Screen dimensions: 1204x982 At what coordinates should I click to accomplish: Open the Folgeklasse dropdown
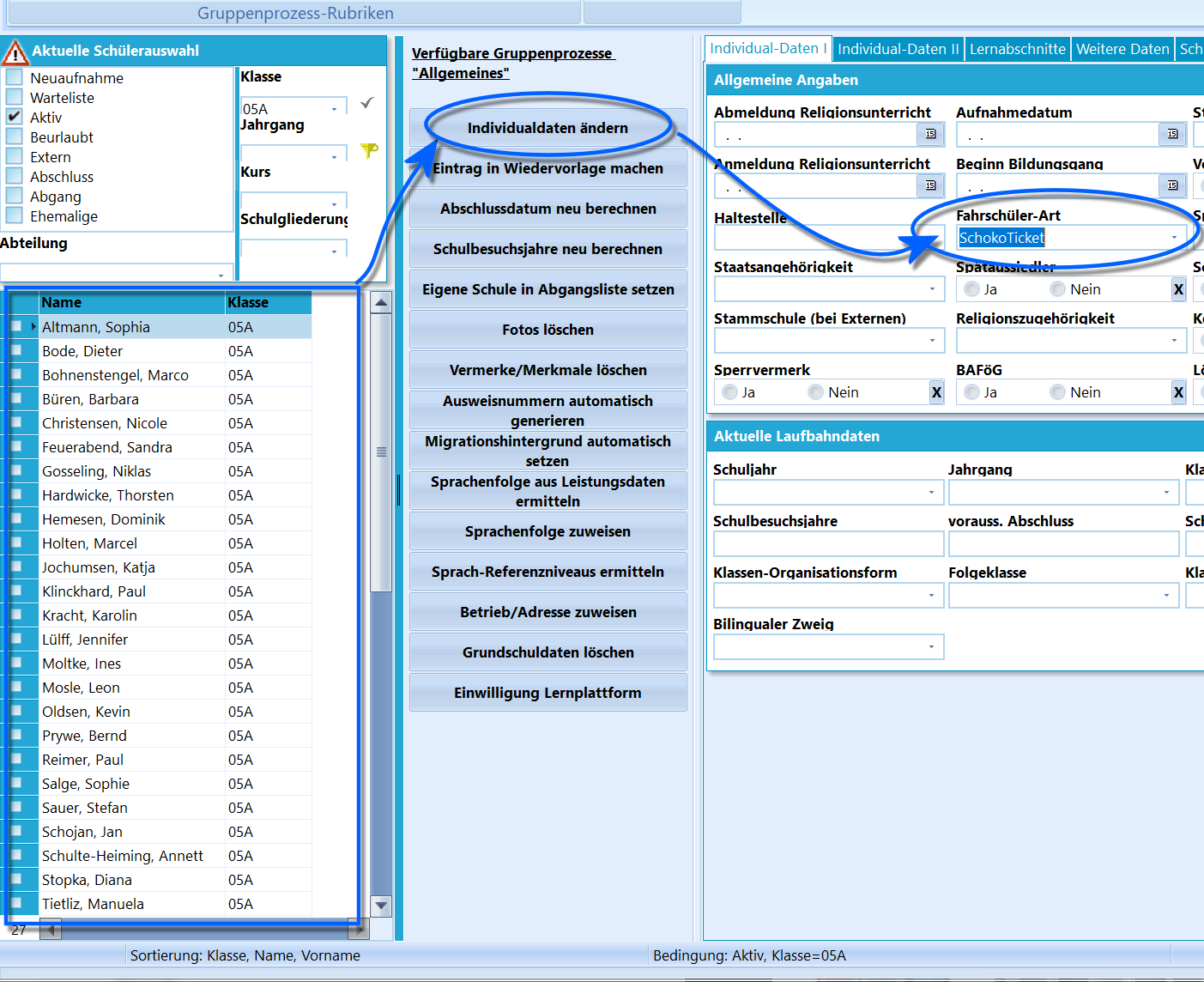pos(1166,596)
